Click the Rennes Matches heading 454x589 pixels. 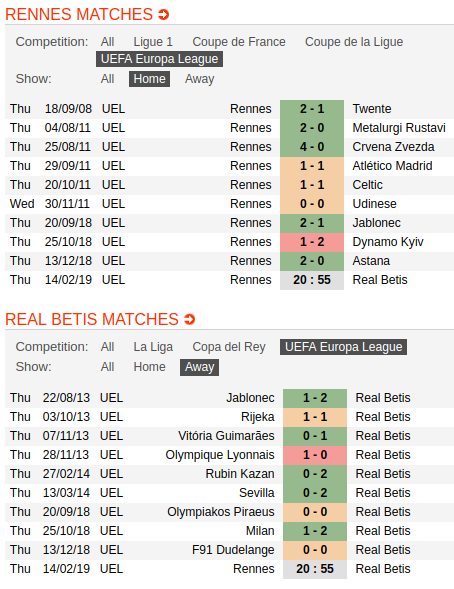[x=79, y=15]
